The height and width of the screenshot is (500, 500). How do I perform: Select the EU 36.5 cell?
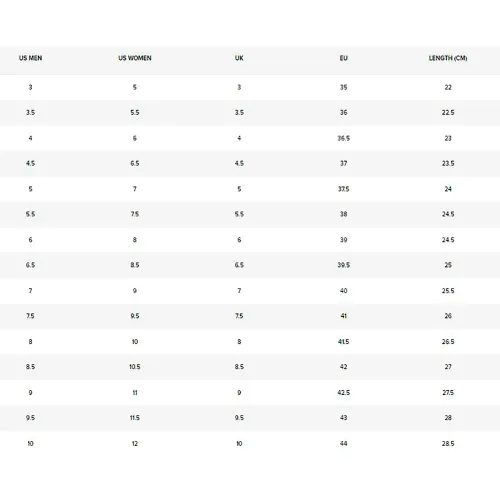pyautogui.click(x=343, y=138)
